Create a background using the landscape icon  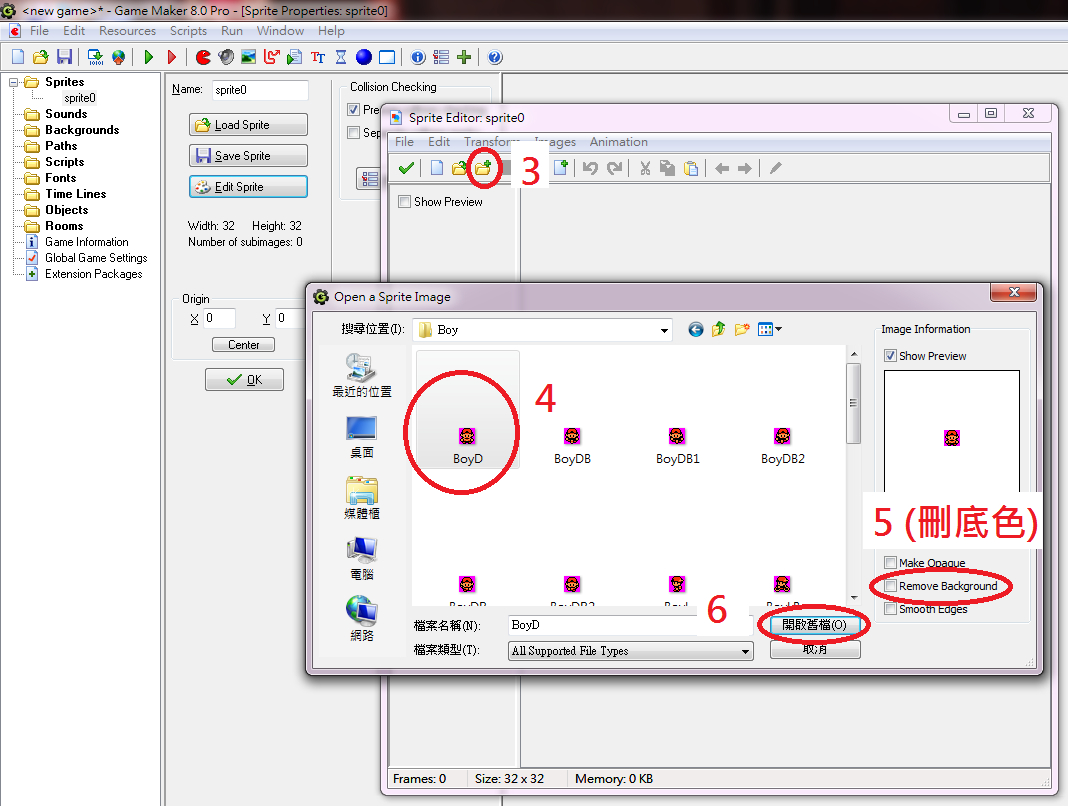(249, 57)
